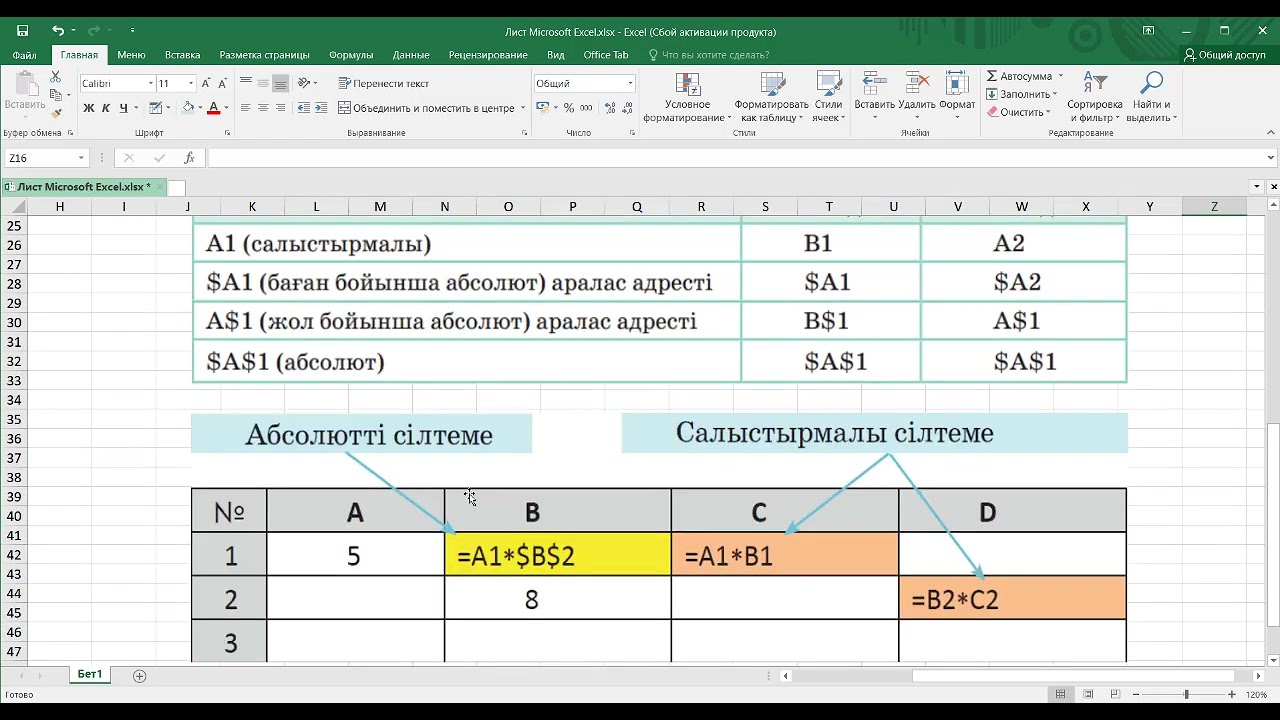Center text horizontally
Viewport: 1280px width, 720px height.
(263, 108)
